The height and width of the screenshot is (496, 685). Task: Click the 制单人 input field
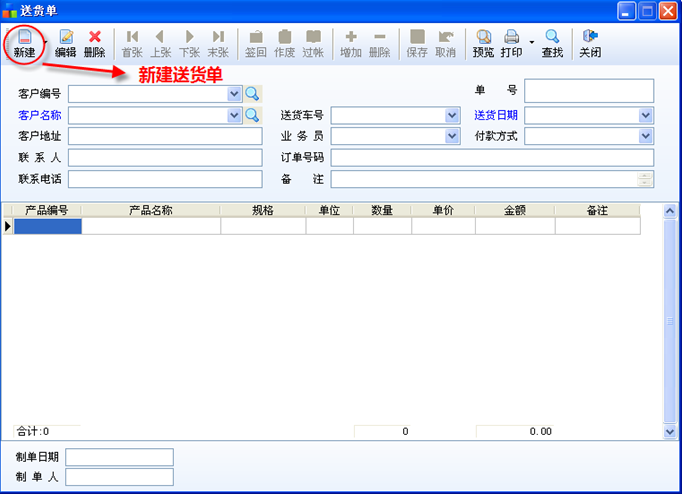119,477
